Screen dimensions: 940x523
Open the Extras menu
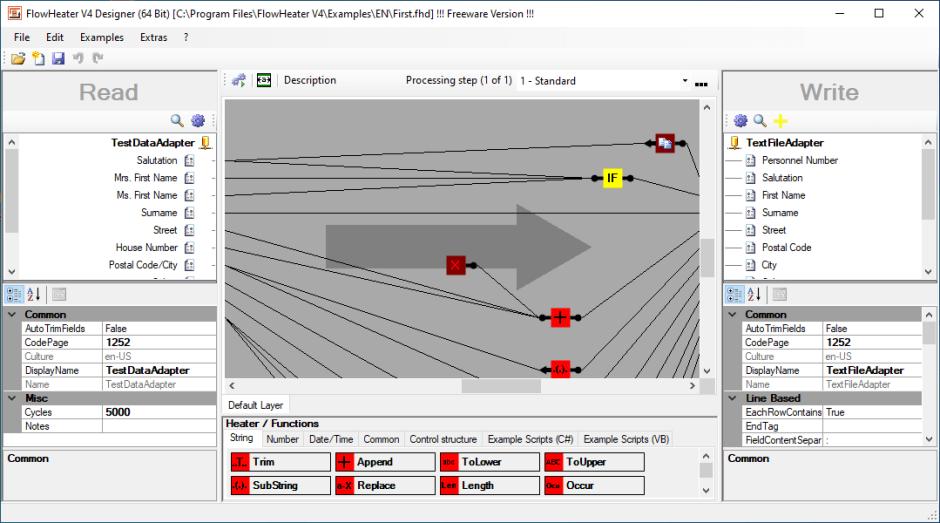click(153, 37)
